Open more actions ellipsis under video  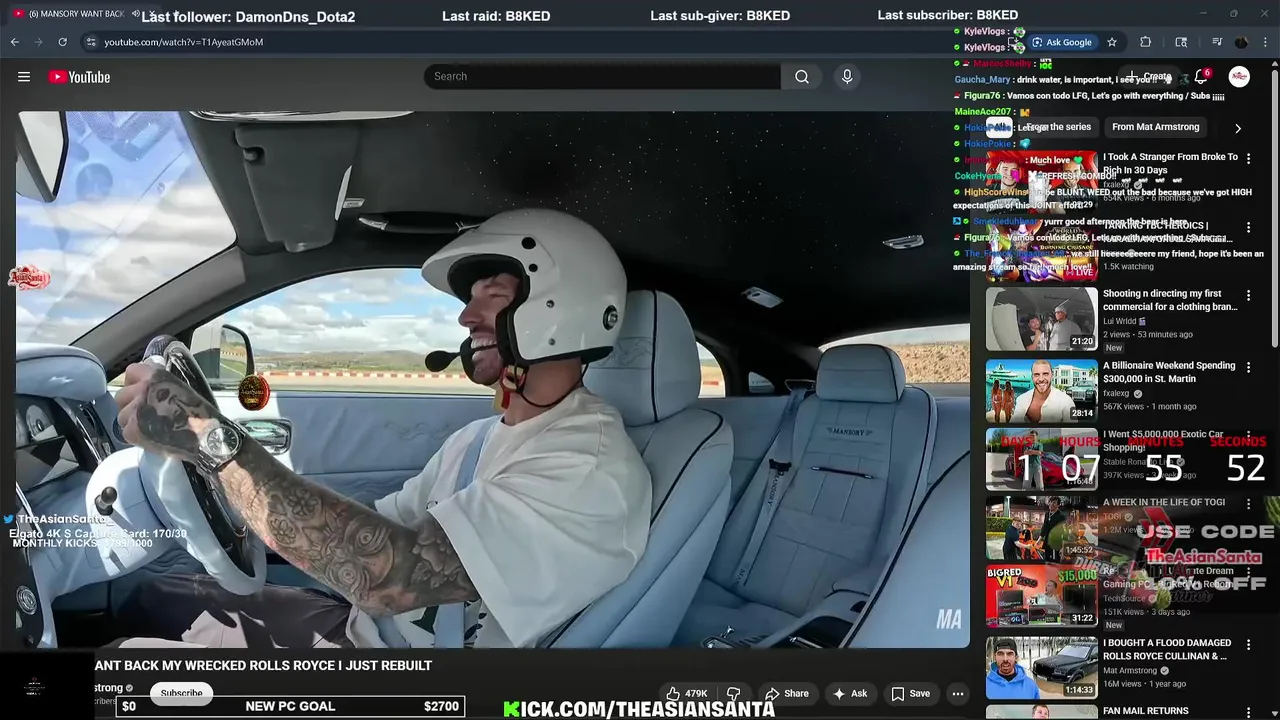coord(958,693)
